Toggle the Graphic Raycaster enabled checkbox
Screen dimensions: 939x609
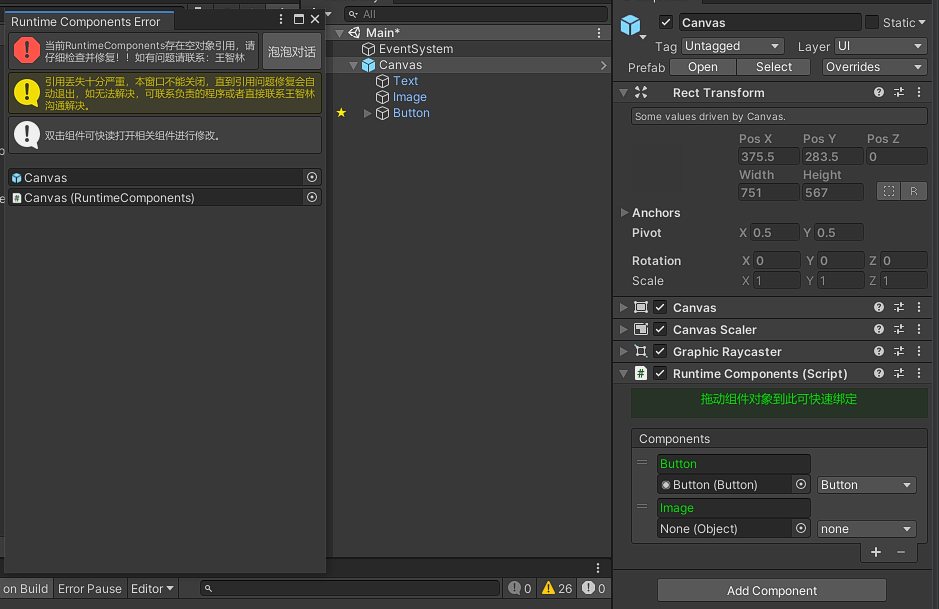click(660, 352)
